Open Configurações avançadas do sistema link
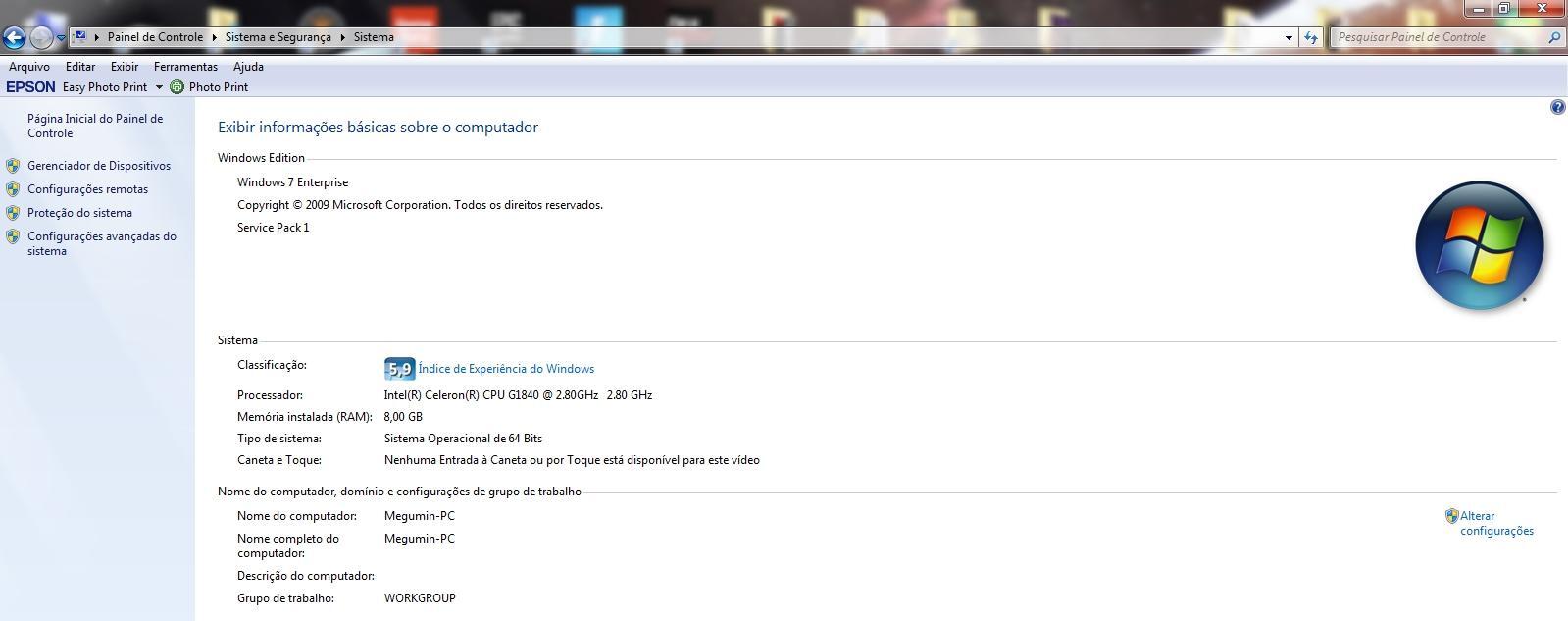 point(102,243)
